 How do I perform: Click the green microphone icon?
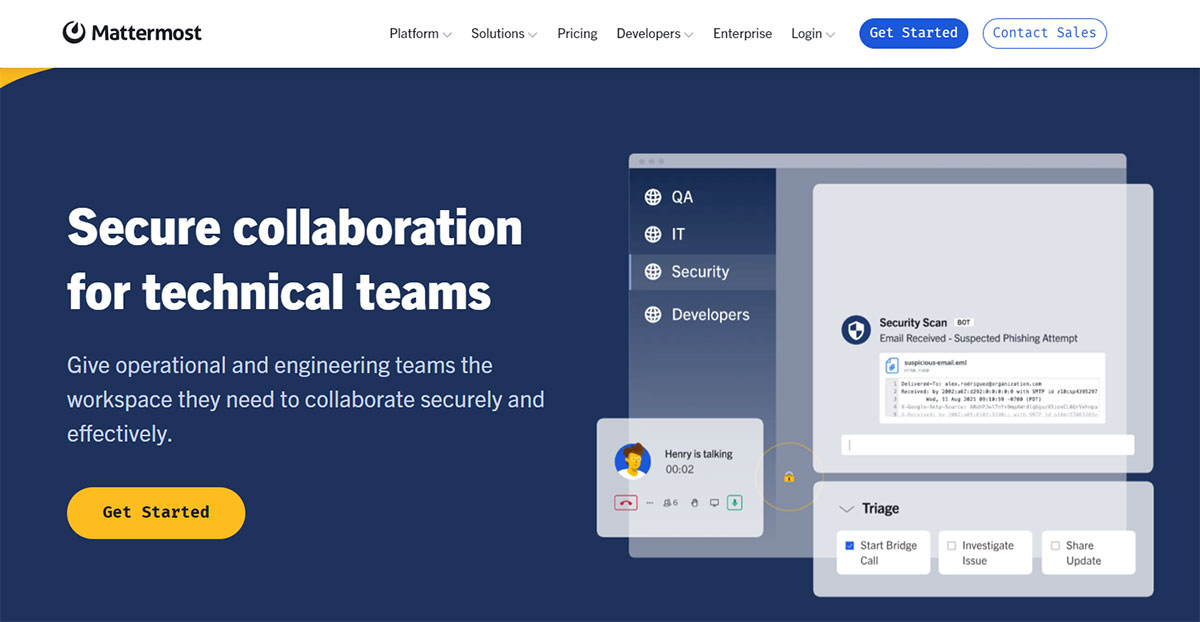[x=735, y=502]
